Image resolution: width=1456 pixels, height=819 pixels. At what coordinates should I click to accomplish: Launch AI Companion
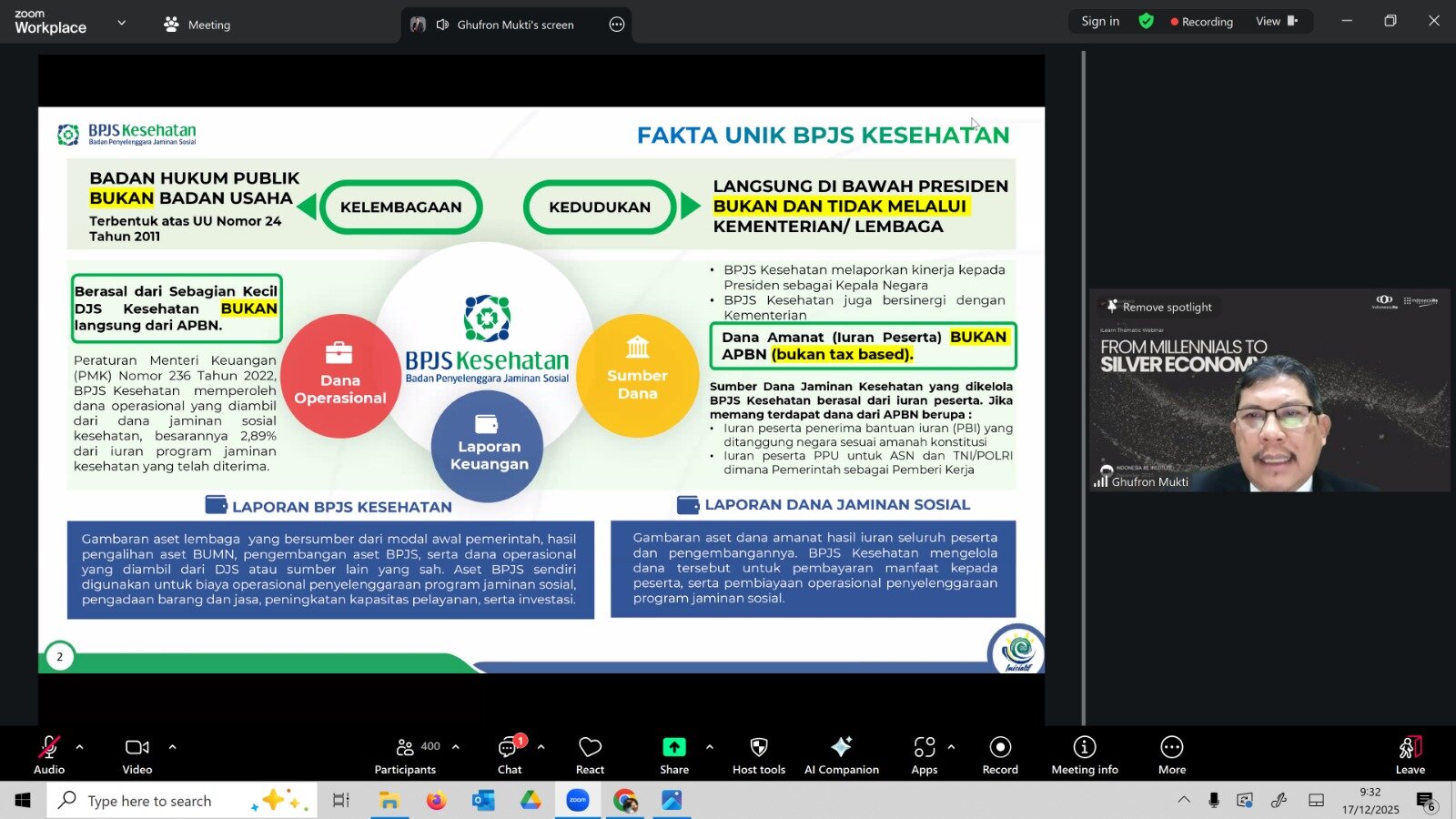click(841, 755)
